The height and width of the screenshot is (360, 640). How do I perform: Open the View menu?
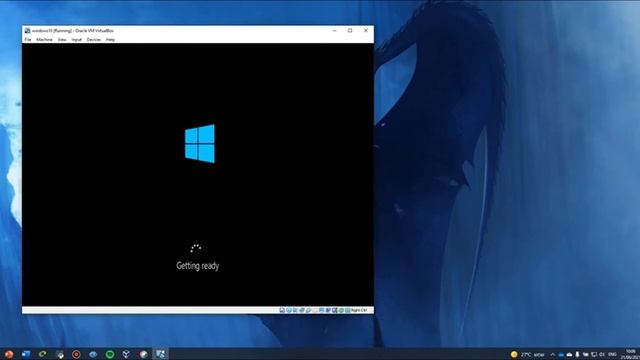(x=62, y=40)
